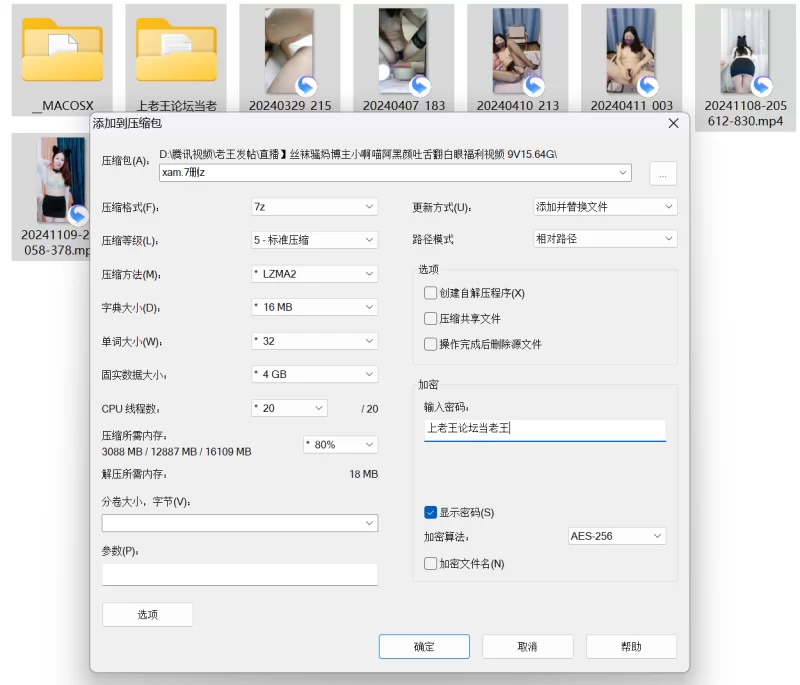Expand the 压缩等级 dropdown

pyautogui.click(x=314, y=240)
